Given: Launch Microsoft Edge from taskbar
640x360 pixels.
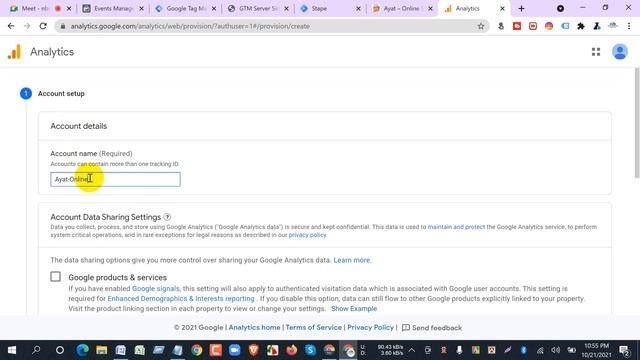Looking at the screenshot, I should (x=82, y=350).
